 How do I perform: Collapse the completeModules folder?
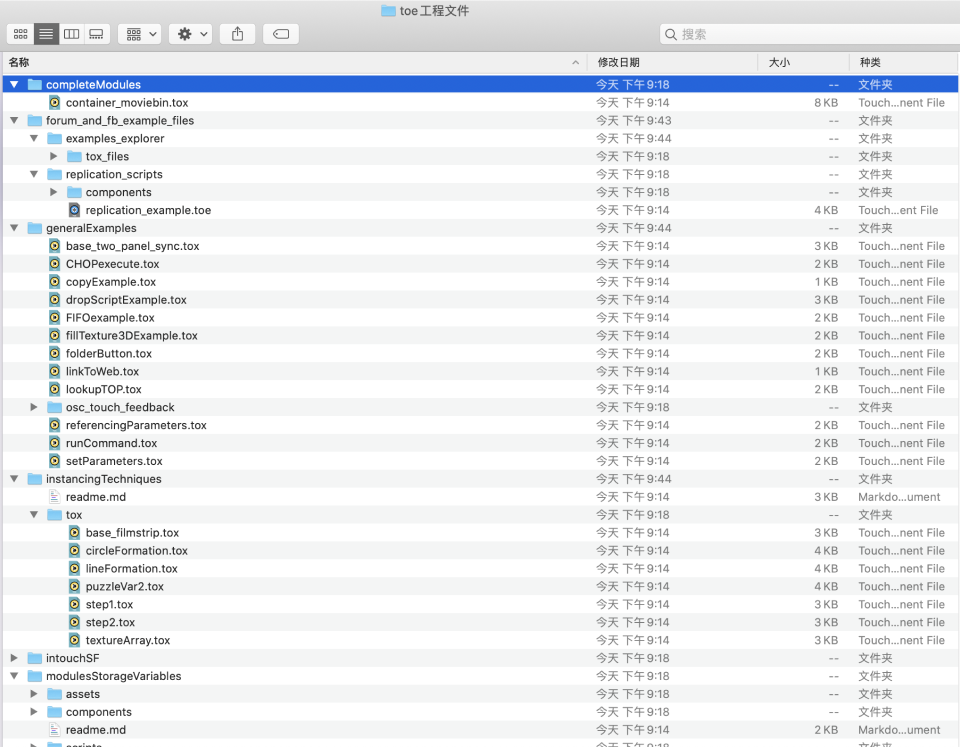click(14, 85)
